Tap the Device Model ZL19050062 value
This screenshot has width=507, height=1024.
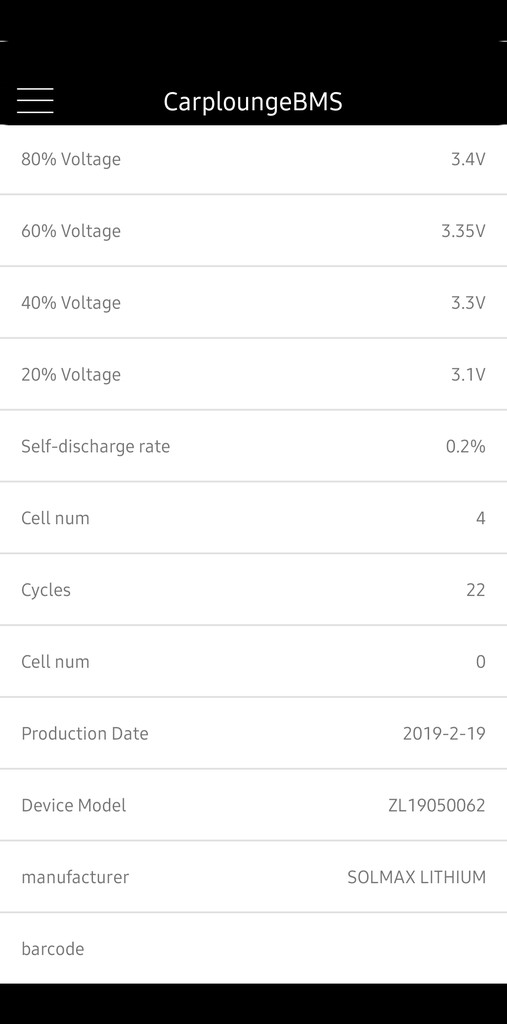pyautogui.click(x=437, y=805)
